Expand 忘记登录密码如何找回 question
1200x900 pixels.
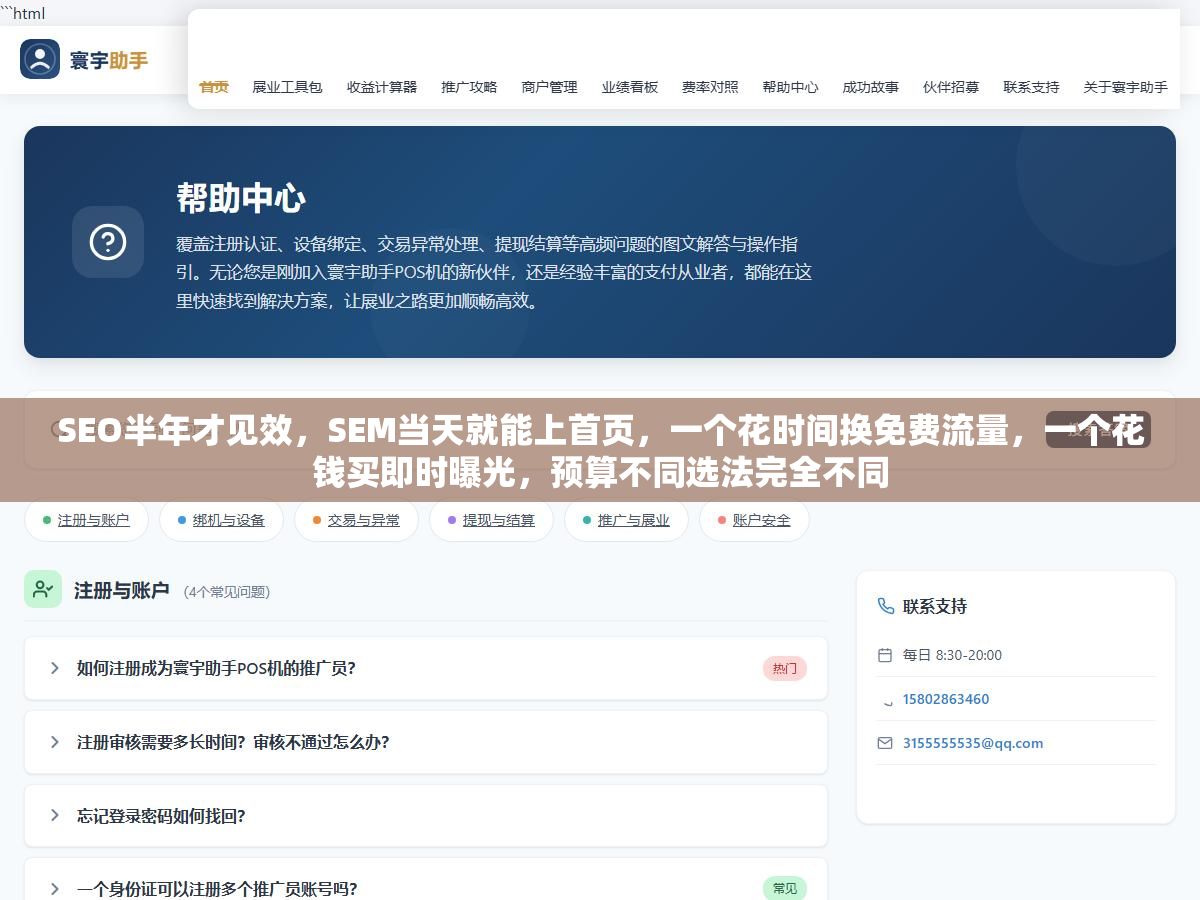[426, 816]
